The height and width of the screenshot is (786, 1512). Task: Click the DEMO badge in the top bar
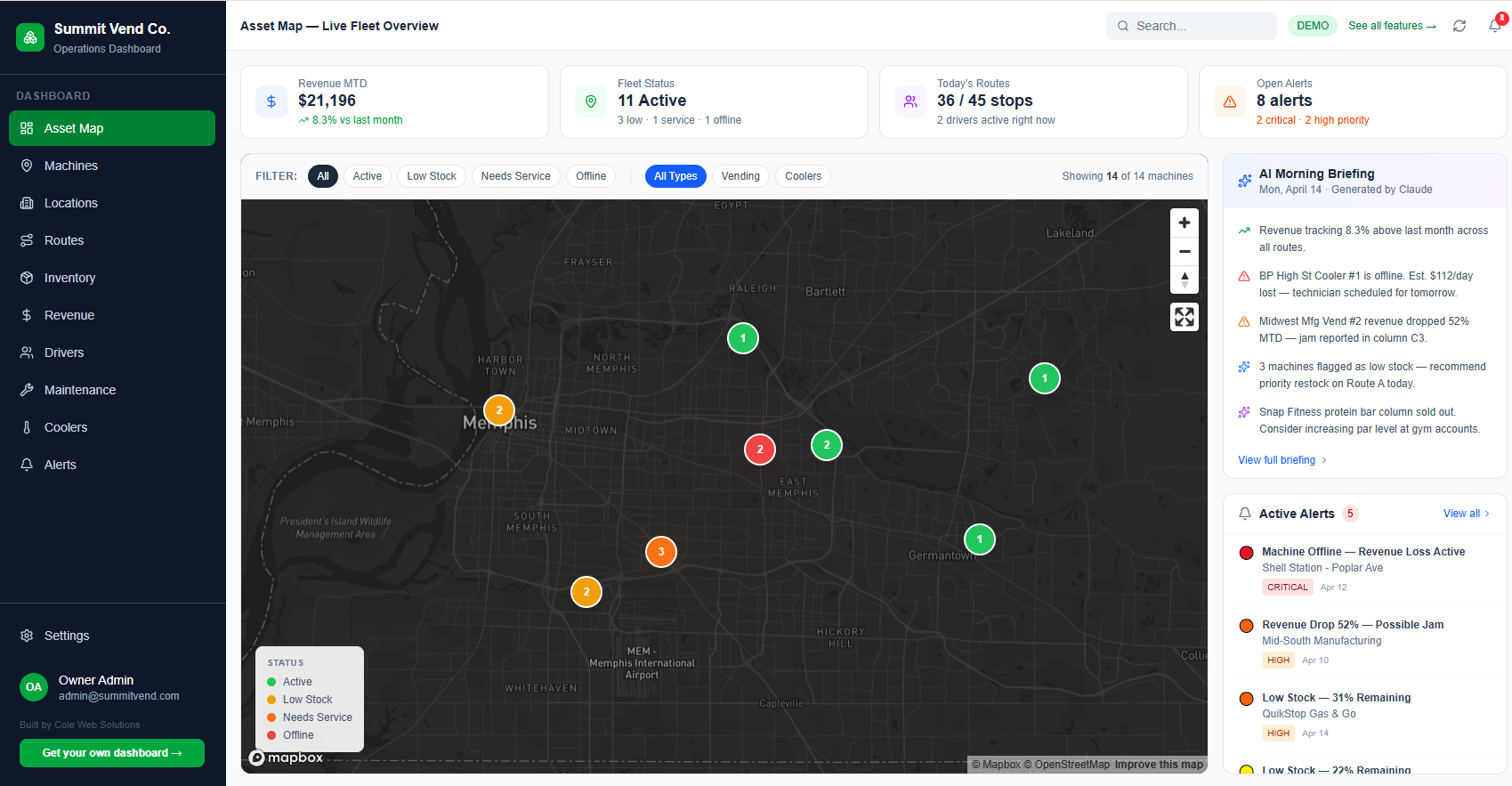[x=1313, y=26]
